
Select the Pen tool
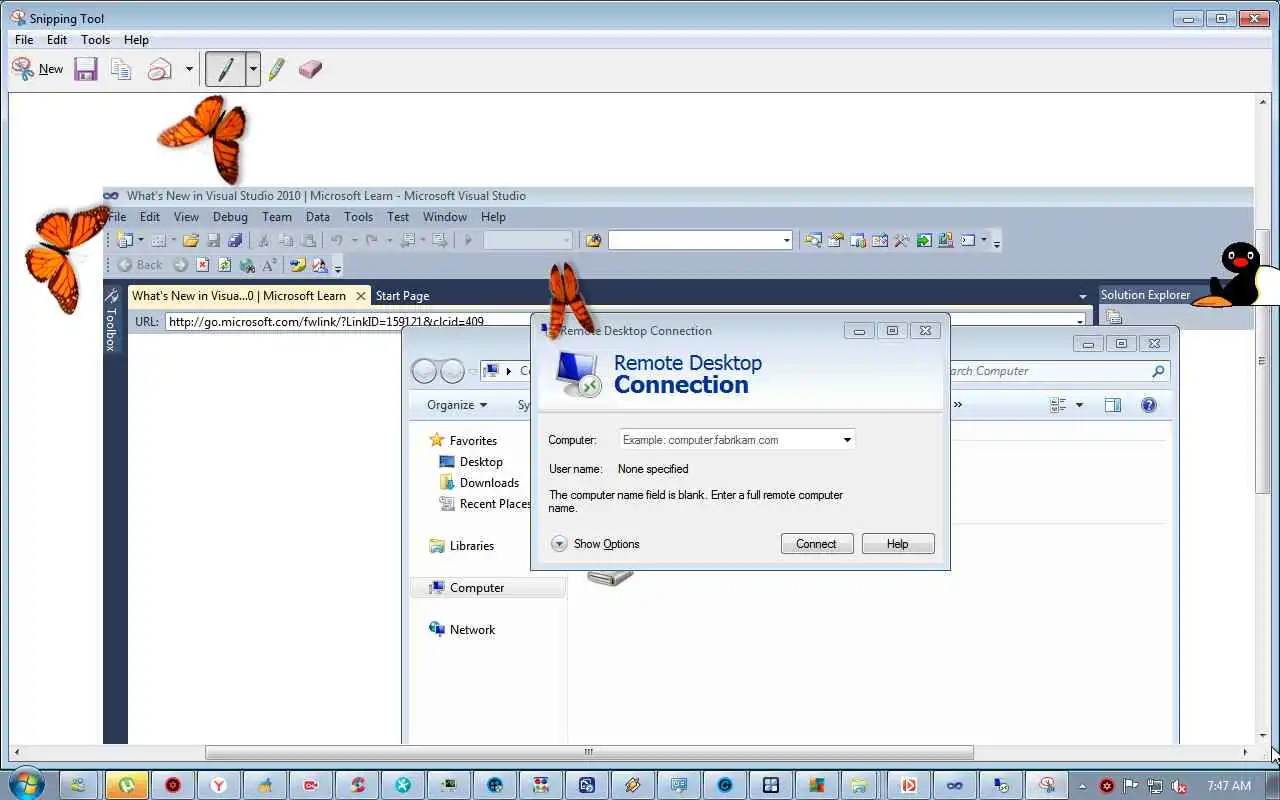[226, 69]
